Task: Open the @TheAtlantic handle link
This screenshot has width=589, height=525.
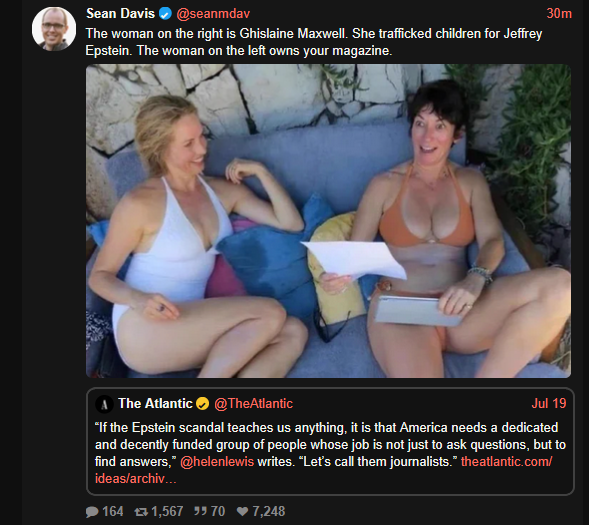Action: click(x=254, y=404)
